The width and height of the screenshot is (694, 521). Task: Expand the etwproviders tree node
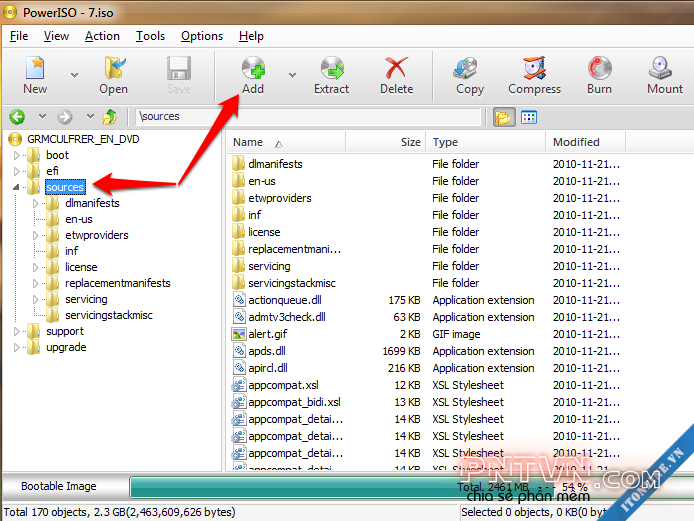(x=36, y=235)
